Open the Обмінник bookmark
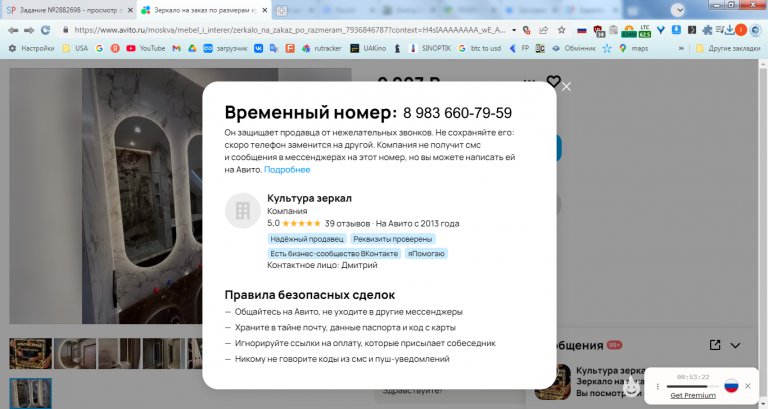768x409 pixels. (x=574, y=48)
